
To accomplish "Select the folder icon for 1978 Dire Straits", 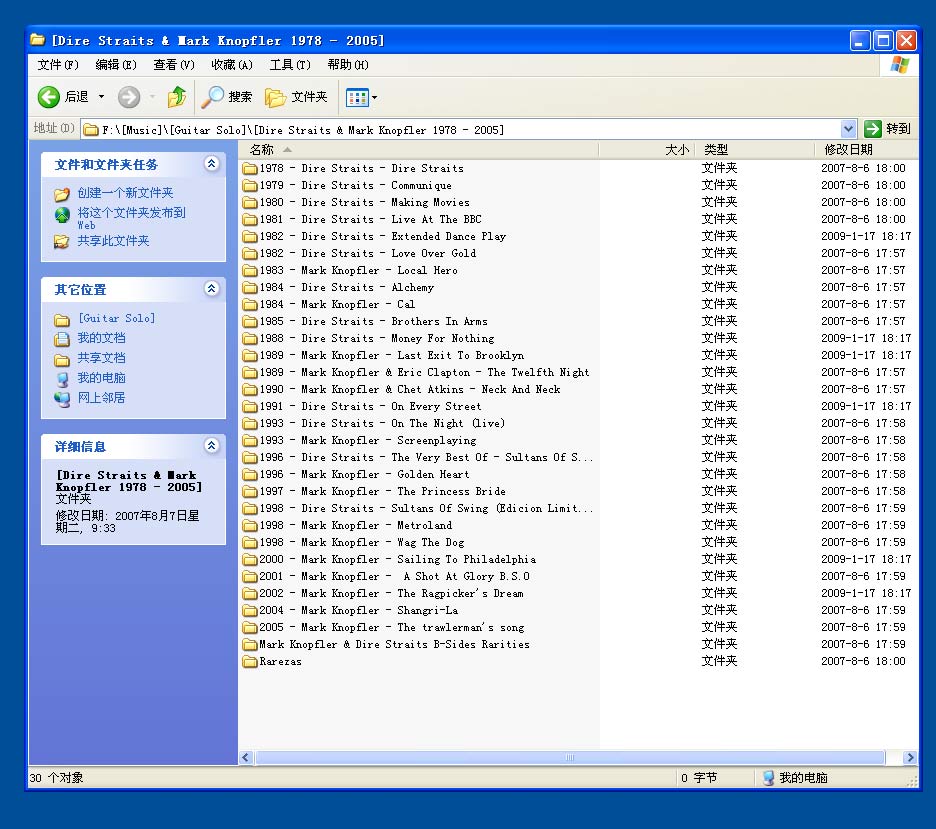I will [x=250, y=168].
